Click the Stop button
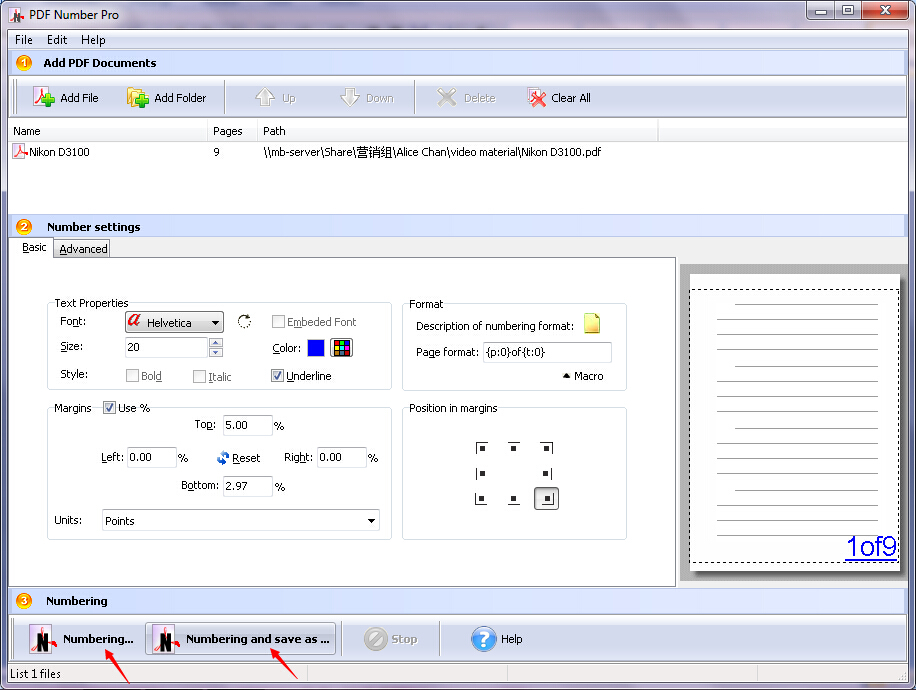 coord(390,639)
